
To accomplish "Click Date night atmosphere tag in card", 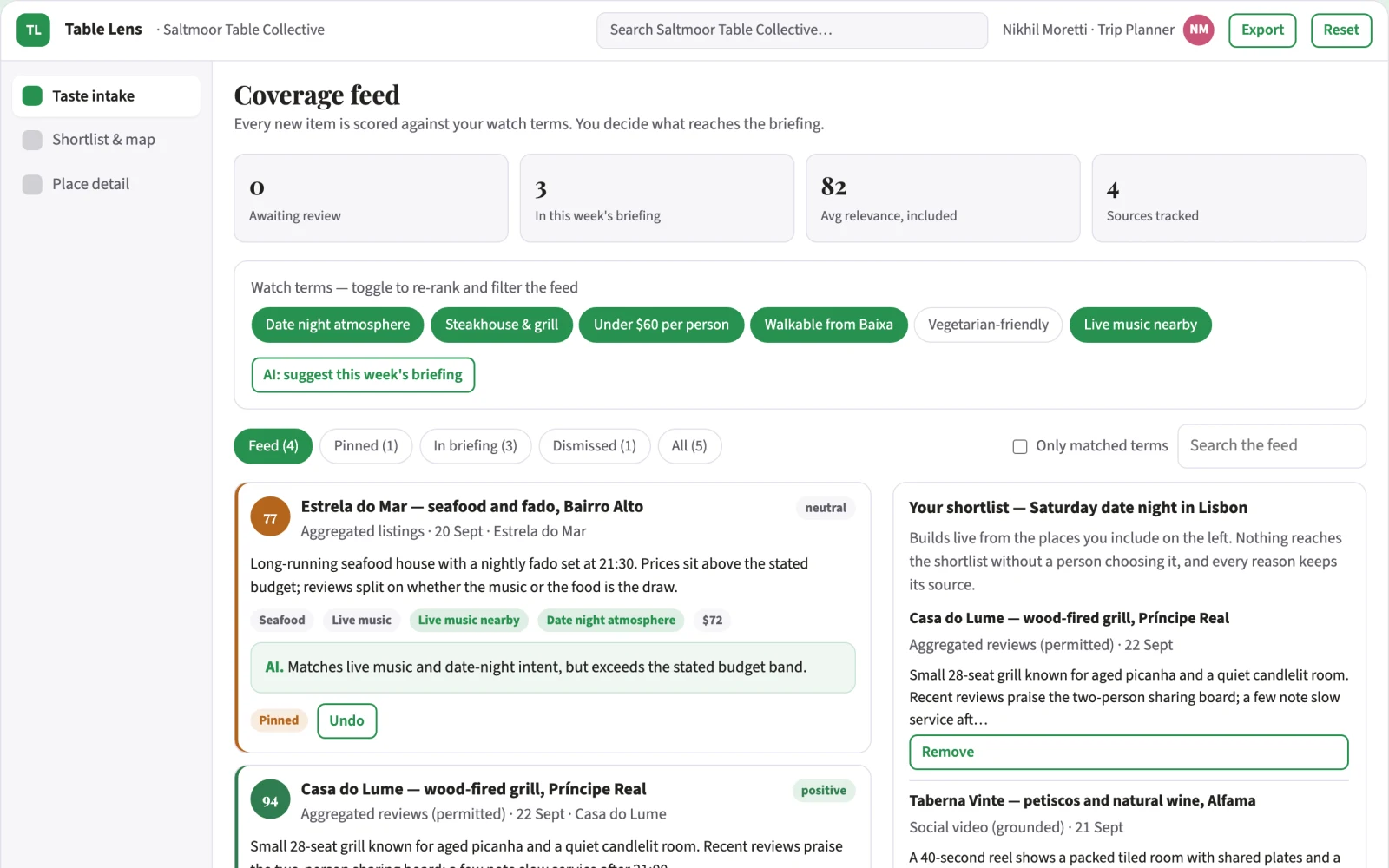I will [x=610, y=621].
